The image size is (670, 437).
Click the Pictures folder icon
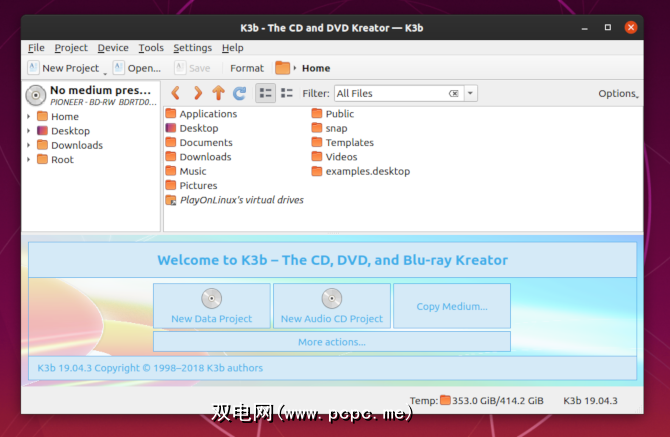click(171, 185)
